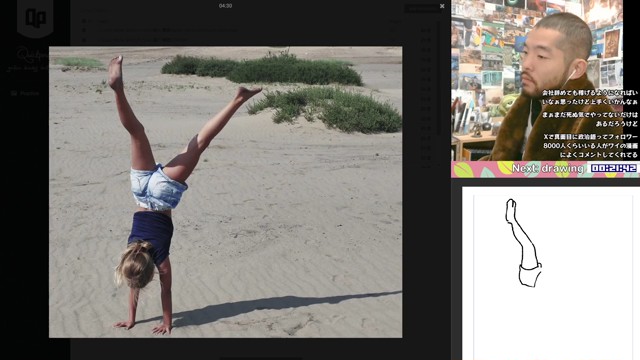Viewport: 640px width, 360px height.
Task: Click the Next drawing banner label
Action: (x=548, y=168)
